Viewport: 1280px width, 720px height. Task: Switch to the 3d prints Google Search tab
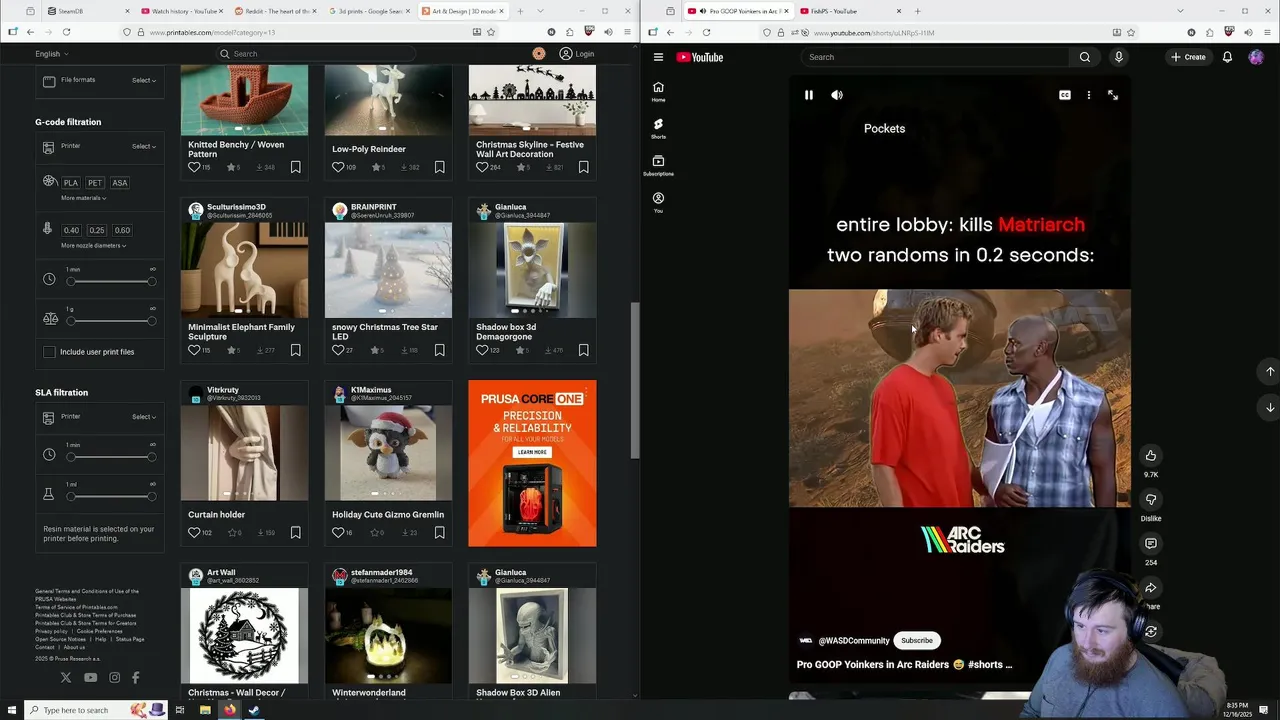(x=368, y=11)
